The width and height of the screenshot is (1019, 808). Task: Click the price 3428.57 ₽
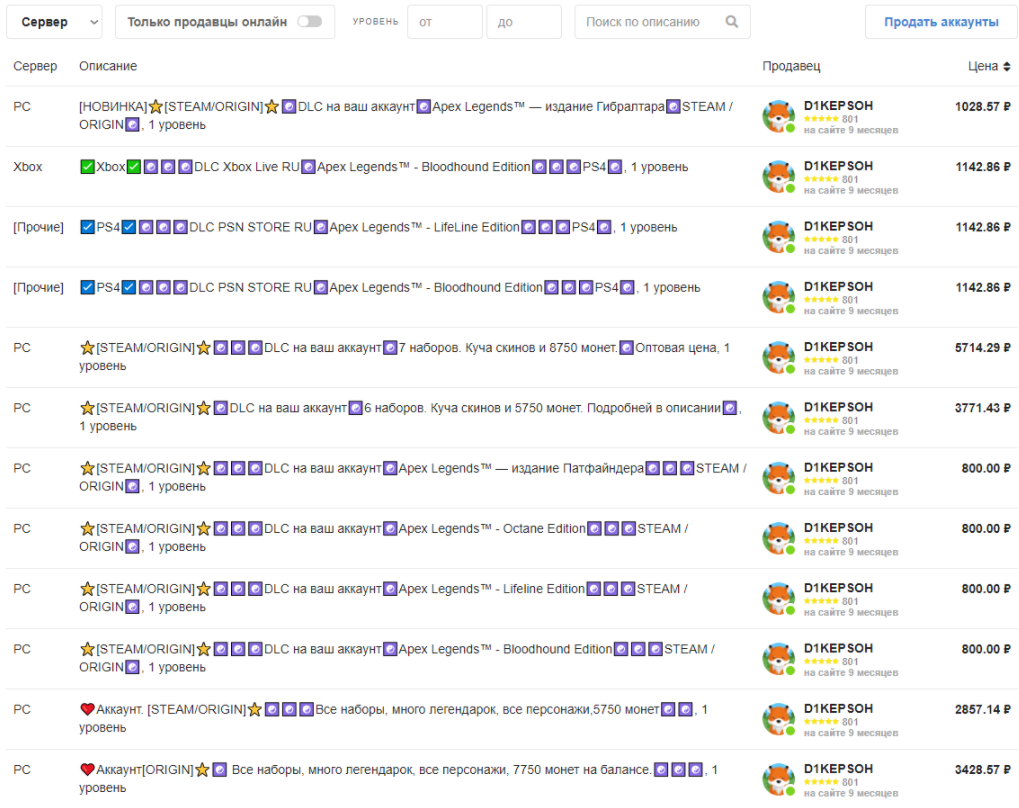point(983,770)
